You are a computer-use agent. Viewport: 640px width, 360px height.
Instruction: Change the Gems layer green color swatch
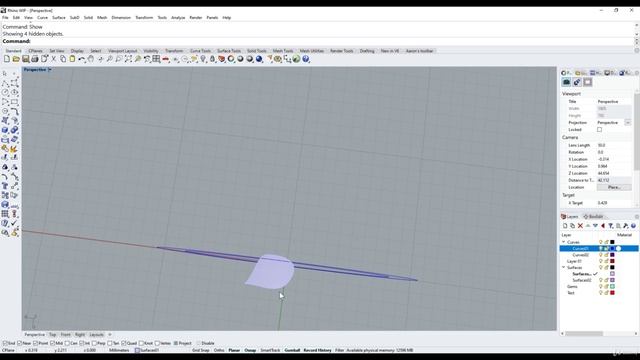(612, 287)
